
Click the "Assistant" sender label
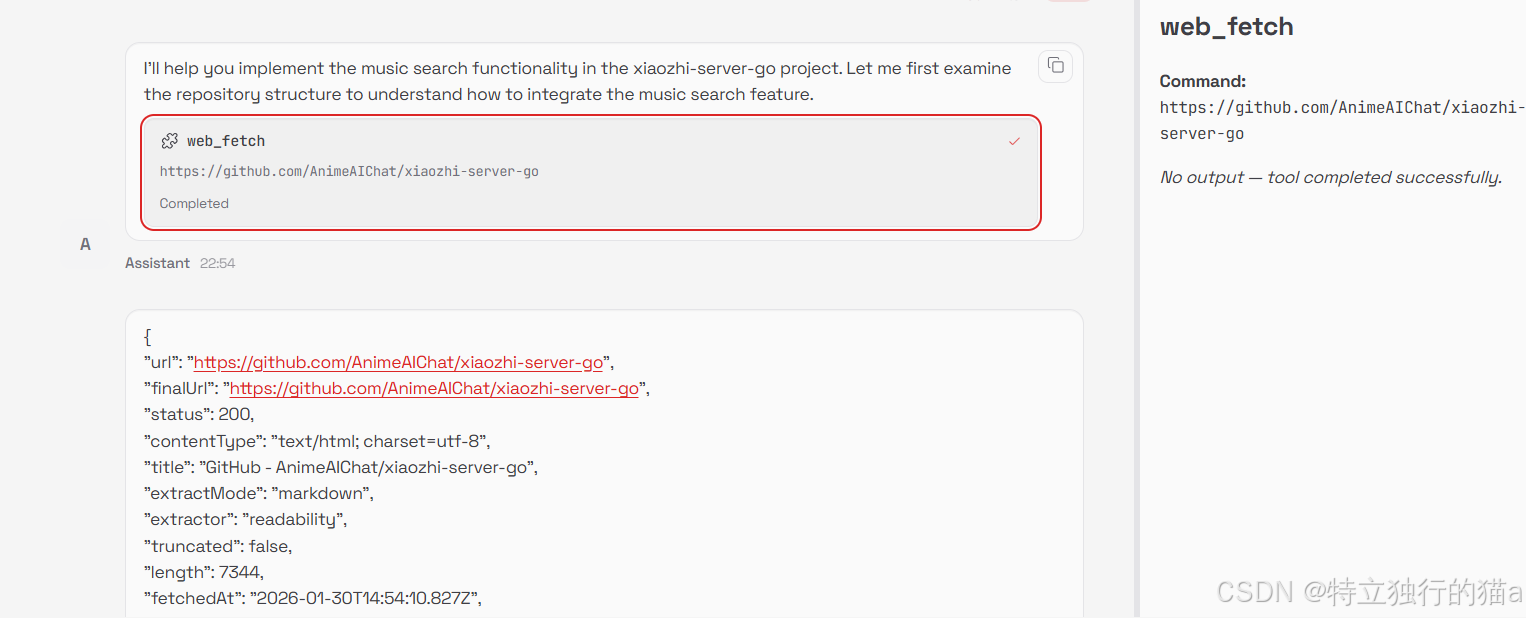pyautogui.click(x=157, y=263)
